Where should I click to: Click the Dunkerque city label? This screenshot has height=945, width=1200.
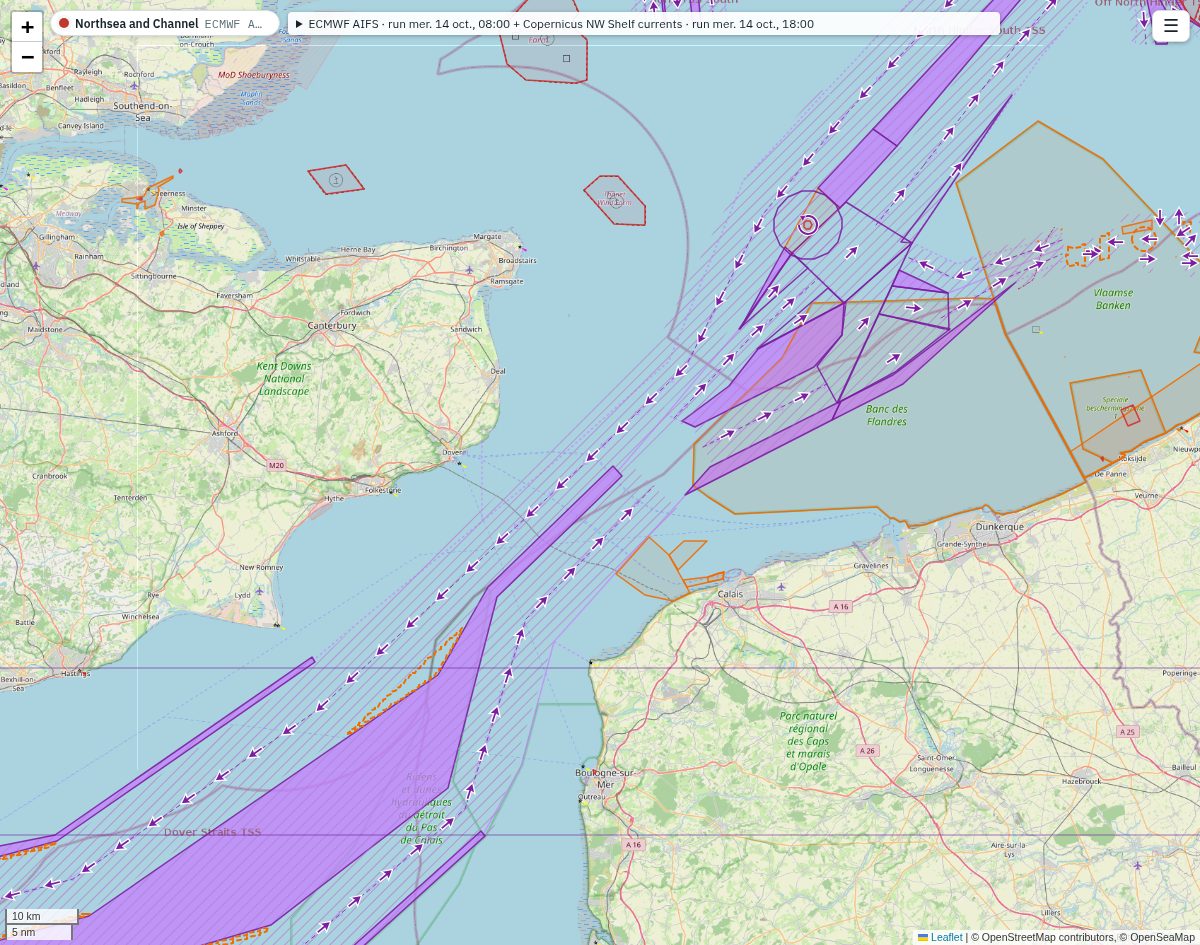coord(999,526)
